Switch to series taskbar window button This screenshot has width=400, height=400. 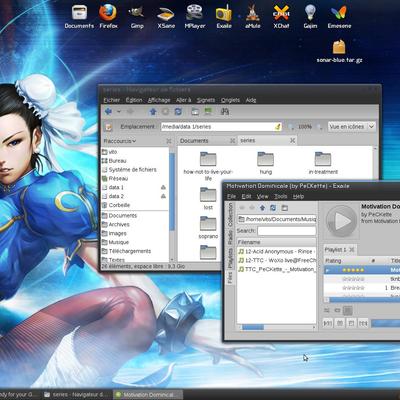pyautogui.click(x=77, y=395)
